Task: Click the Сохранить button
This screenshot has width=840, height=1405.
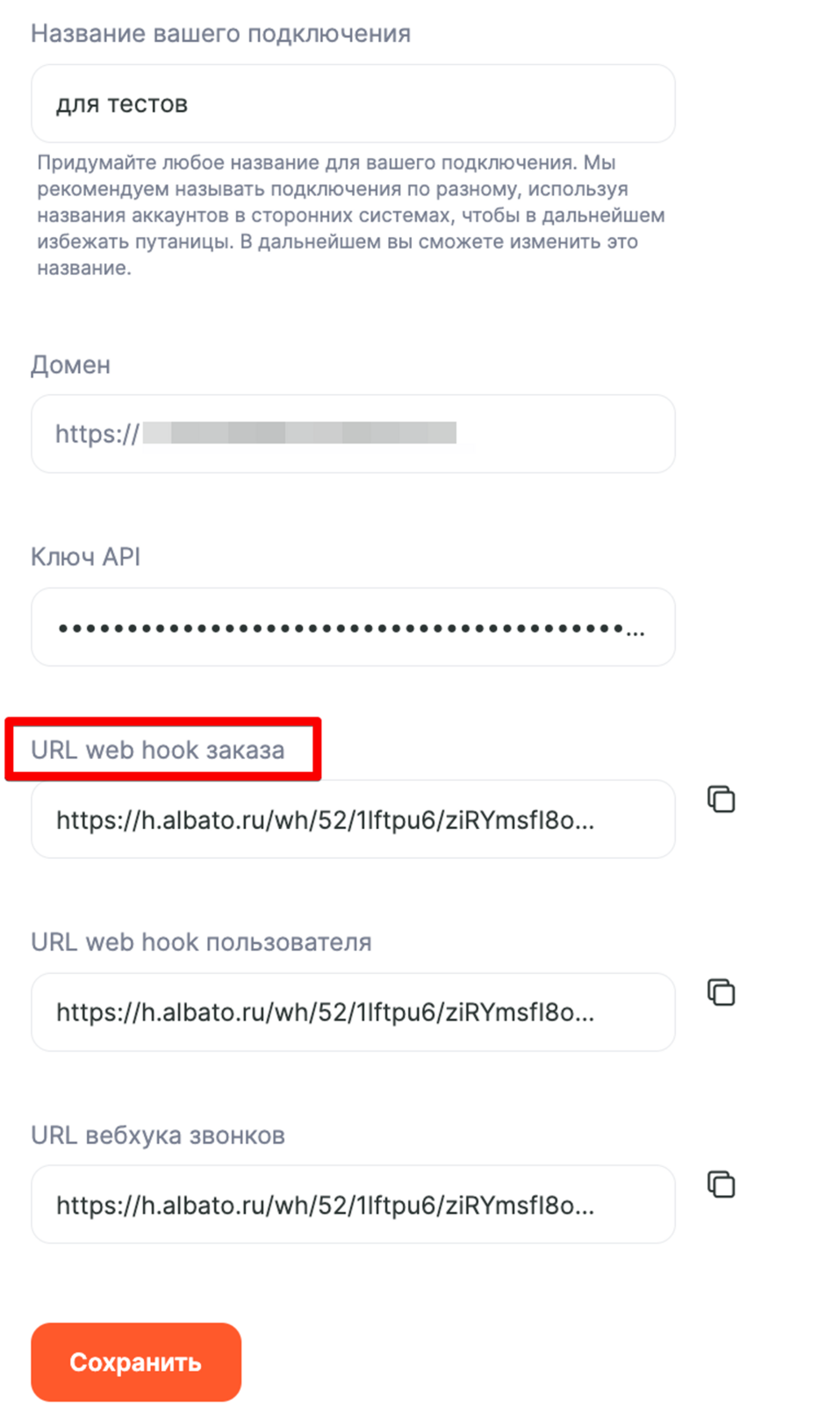Action: coord(136,1362)
